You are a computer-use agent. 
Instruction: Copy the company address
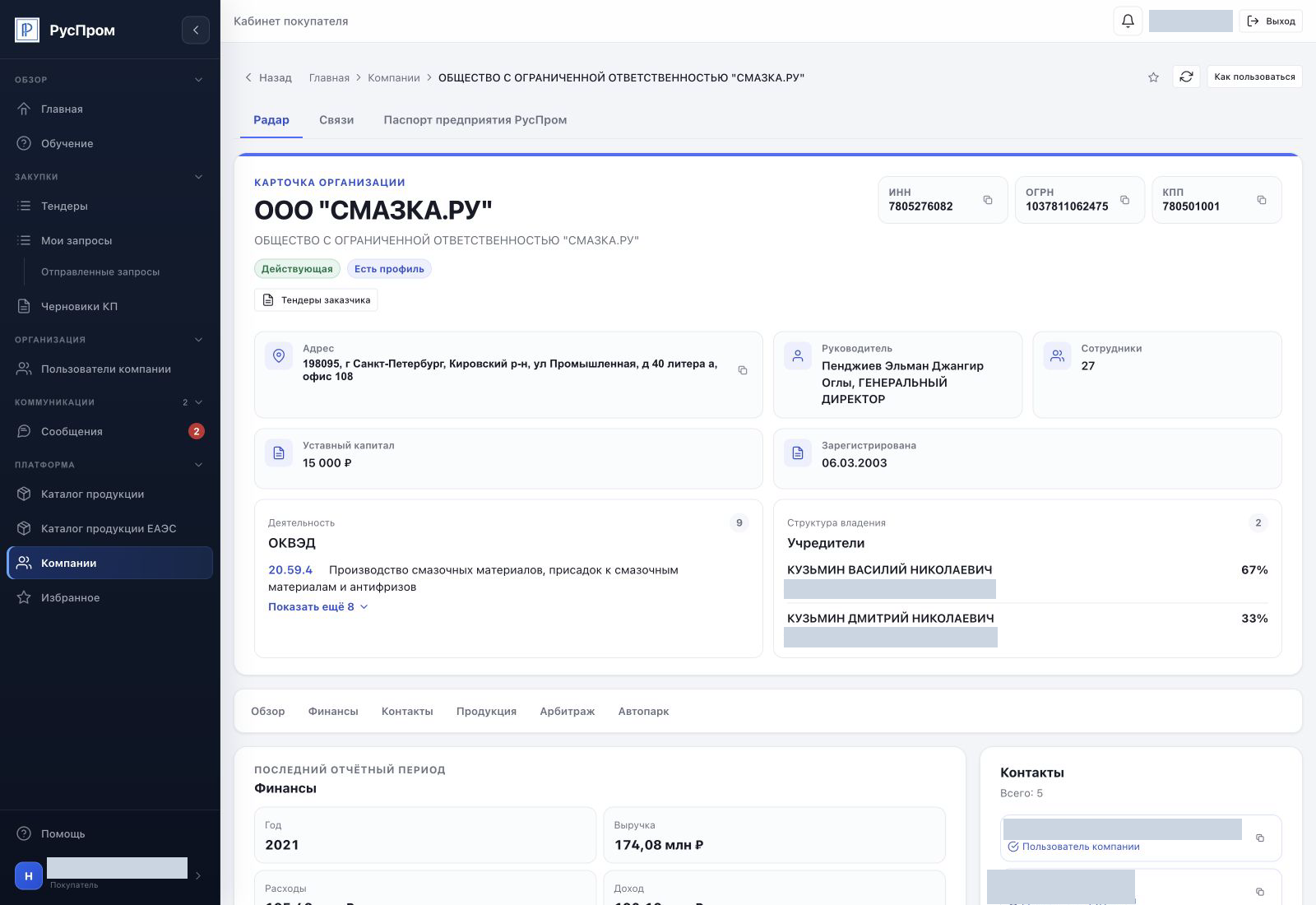click(x=743, y=370)
